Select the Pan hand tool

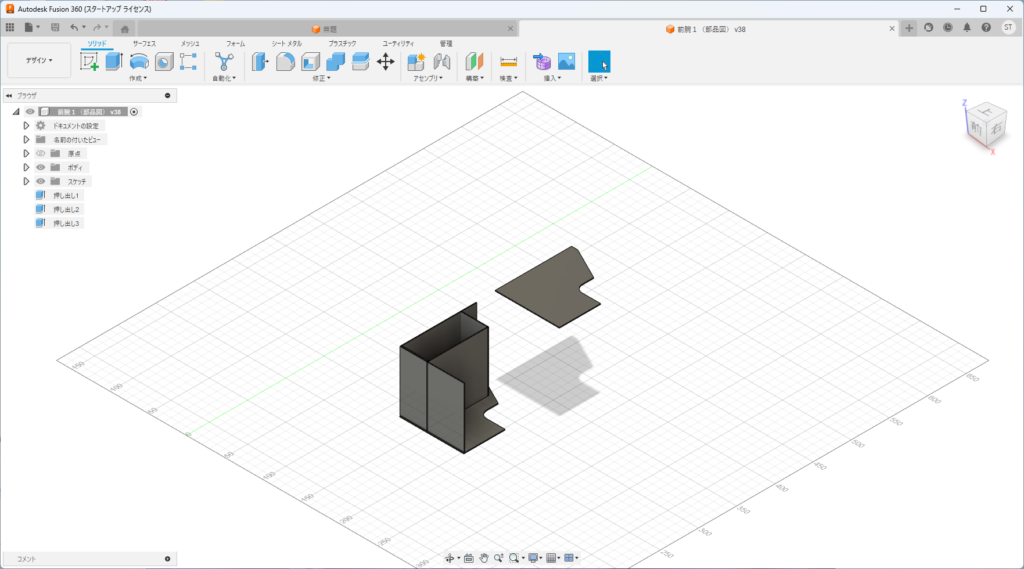[x=483, y=558]
